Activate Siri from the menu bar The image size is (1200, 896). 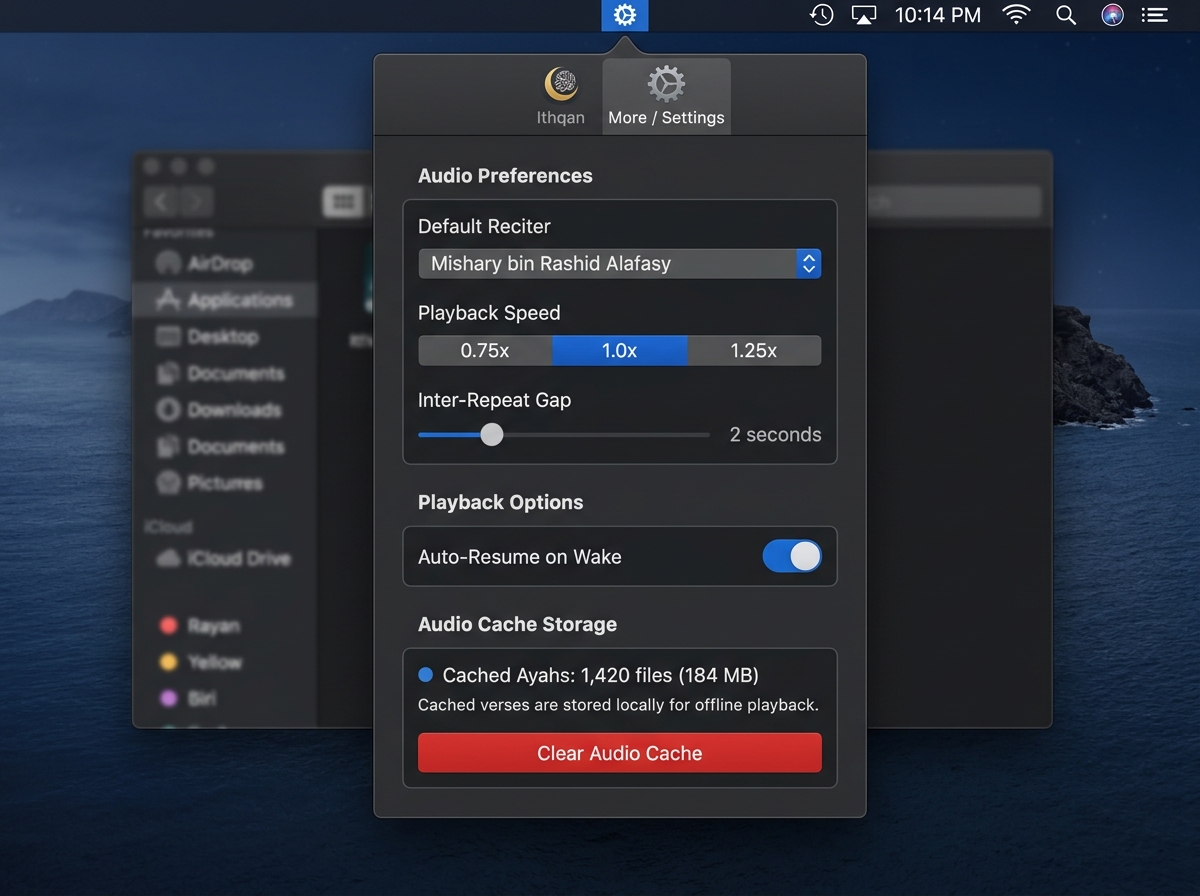1111,15
